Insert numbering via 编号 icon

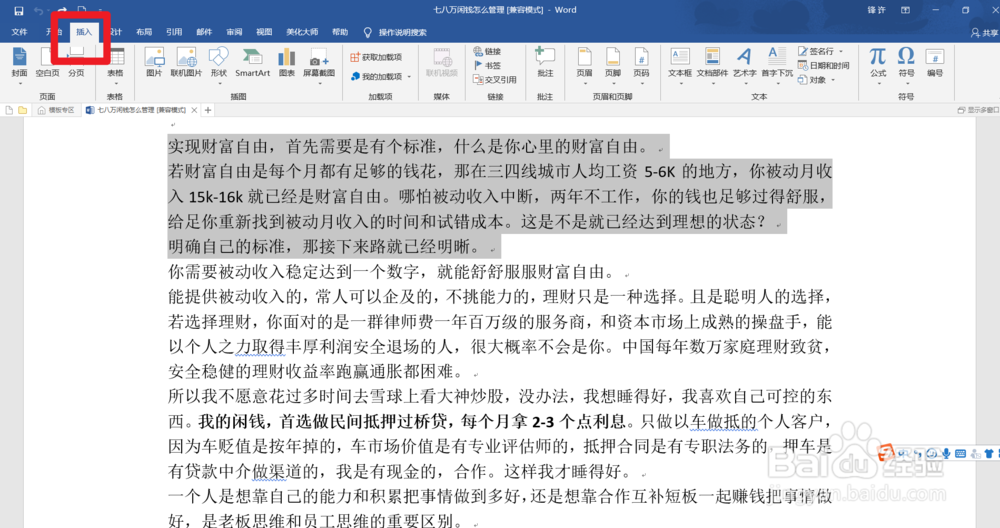pos(935,62)
